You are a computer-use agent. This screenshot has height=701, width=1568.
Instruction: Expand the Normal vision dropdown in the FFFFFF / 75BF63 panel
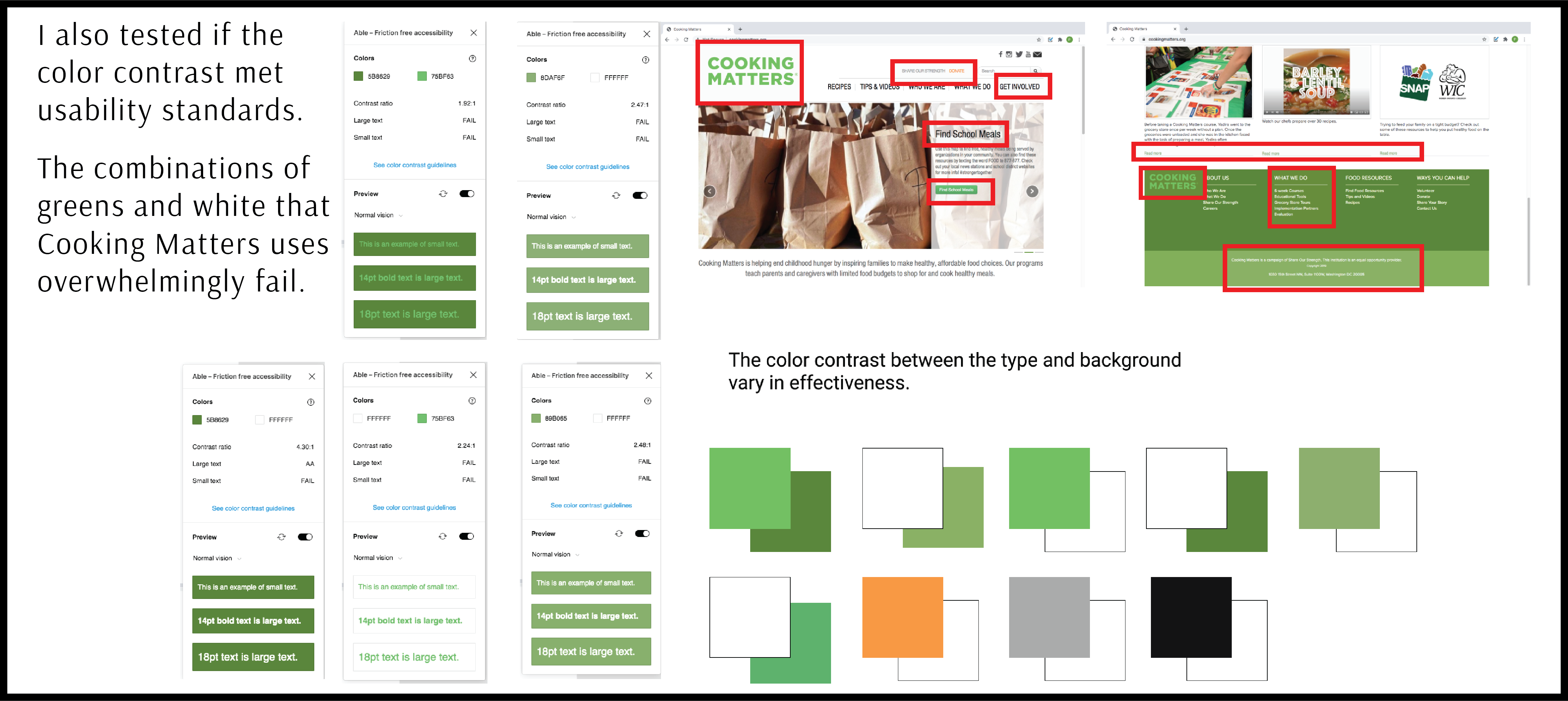378,558
